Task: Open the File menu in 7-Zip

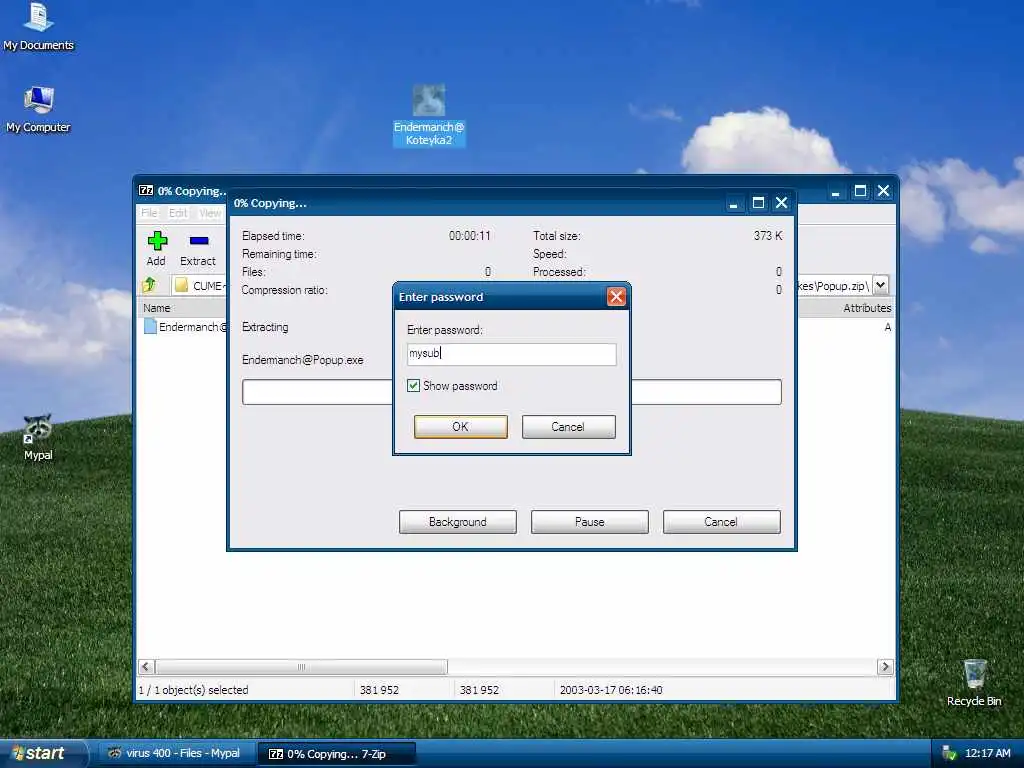Action: click(149, 213)
